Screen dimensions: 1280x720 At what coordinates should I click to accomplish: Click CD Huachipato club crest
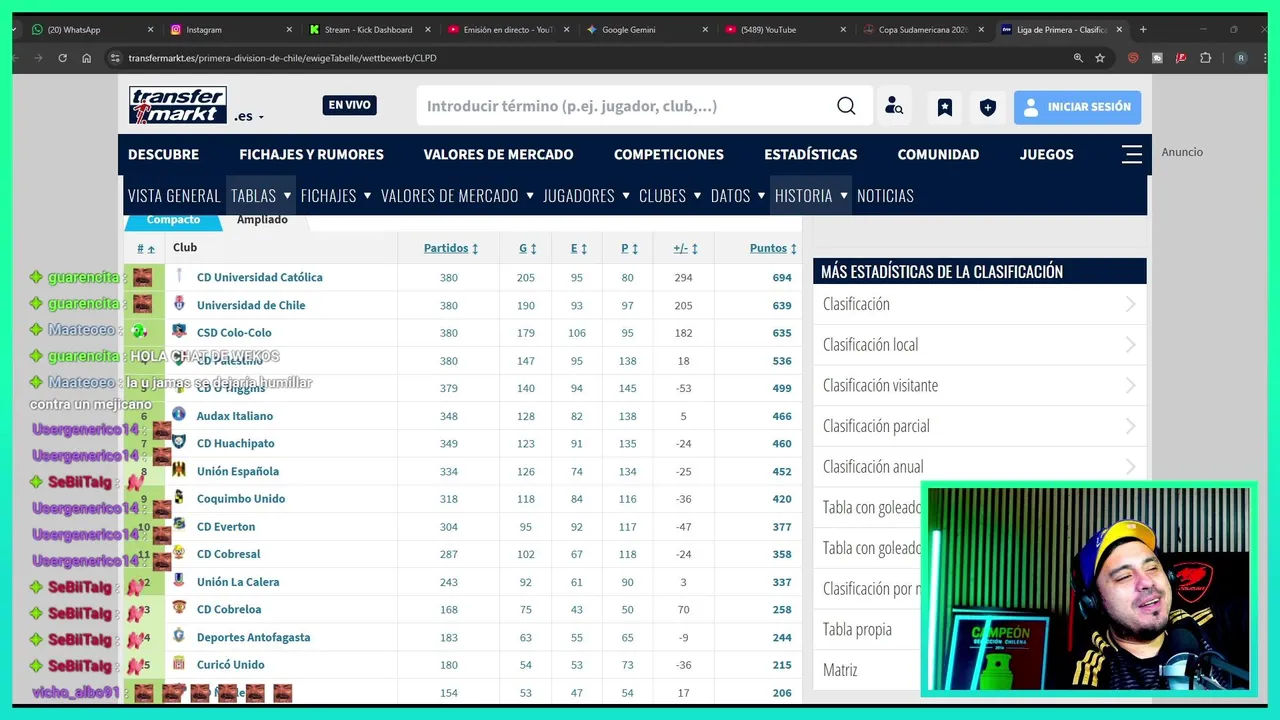coord(179,443)
